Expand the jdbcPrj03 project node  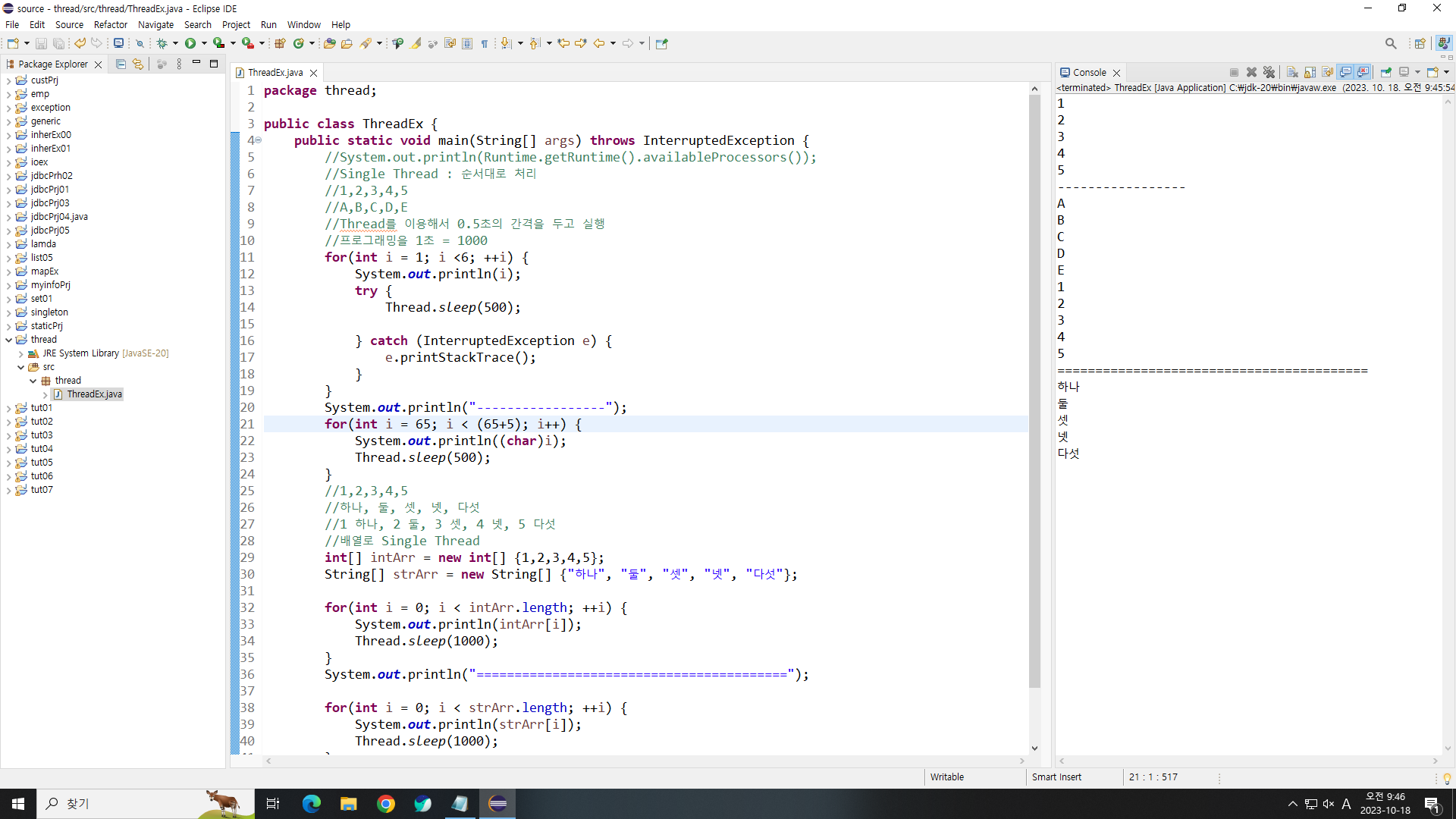8,203
